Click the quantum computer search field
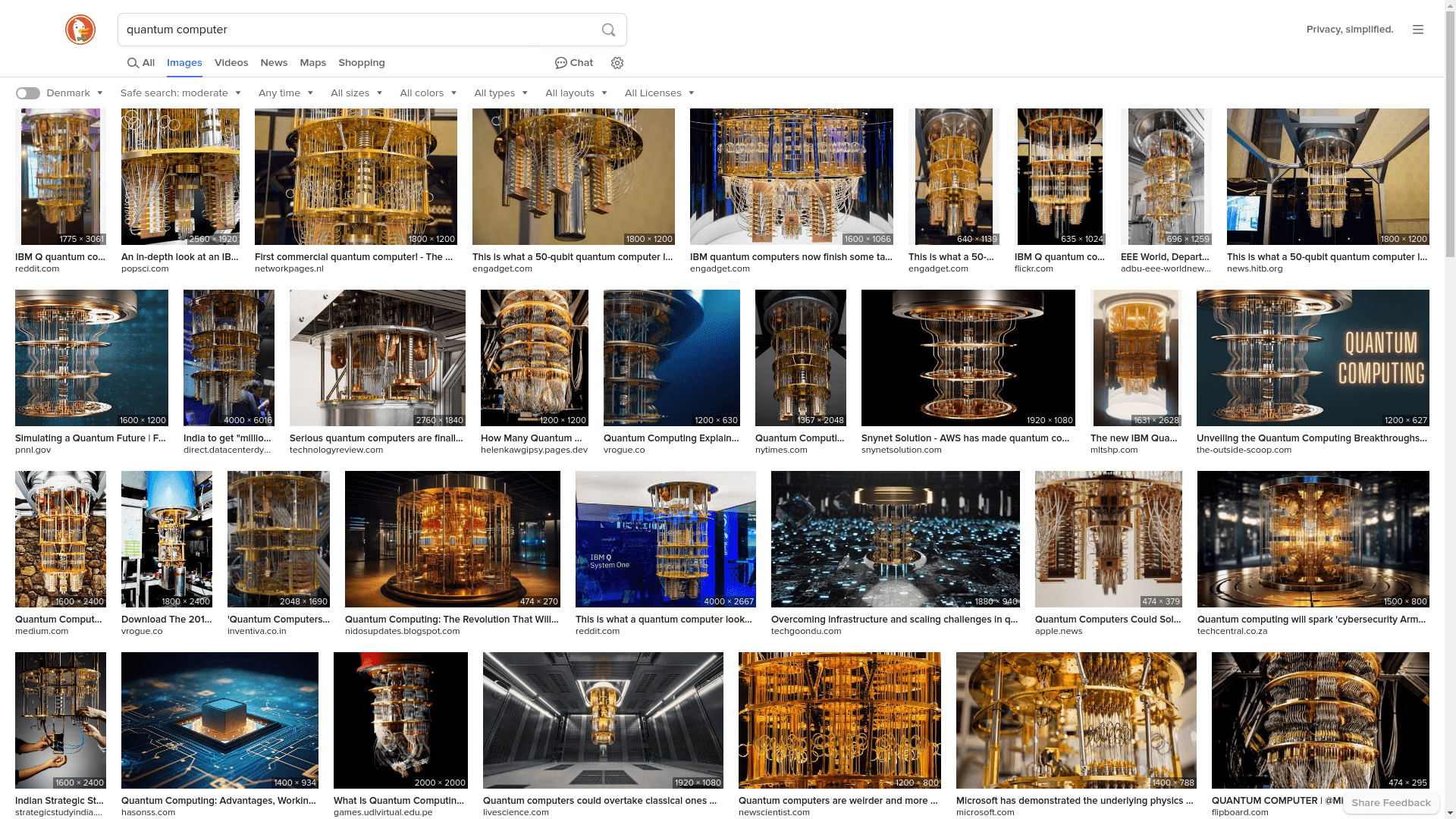The image size is (1456, 819). pos(356,30)
